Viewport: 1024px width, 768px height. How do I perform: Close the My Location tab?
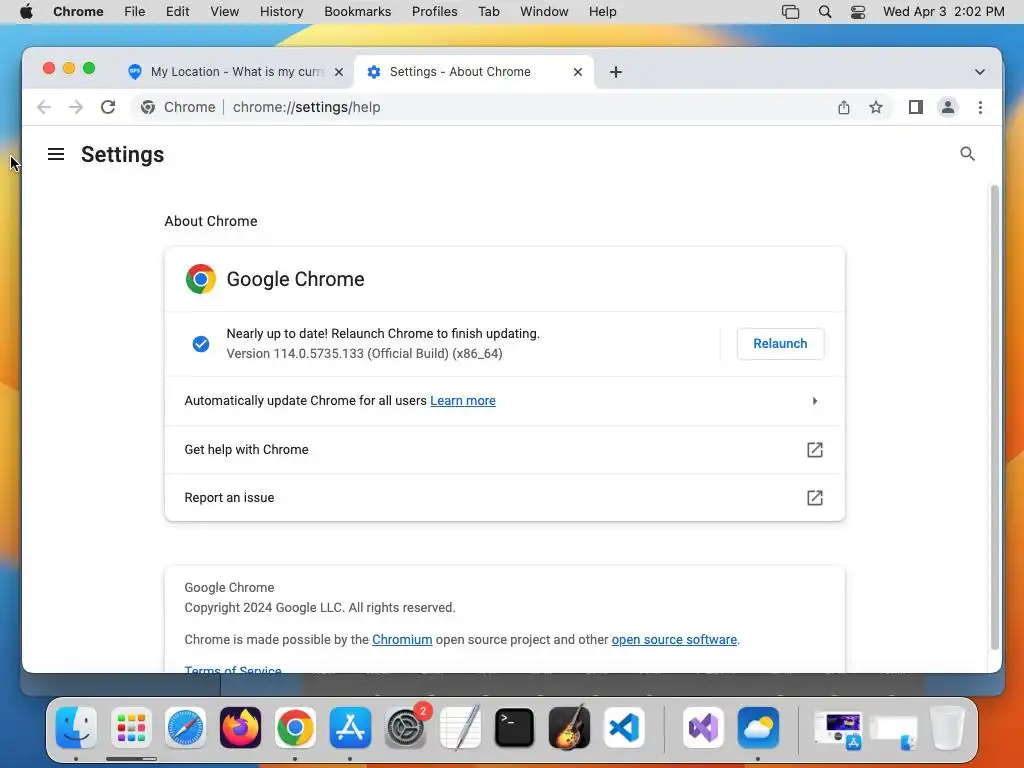[339, 72]
